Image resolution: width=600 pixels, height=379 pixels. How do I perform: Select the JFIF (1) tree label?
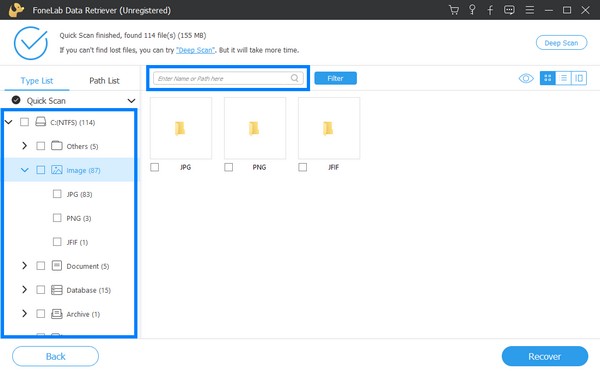coord(77,242)
